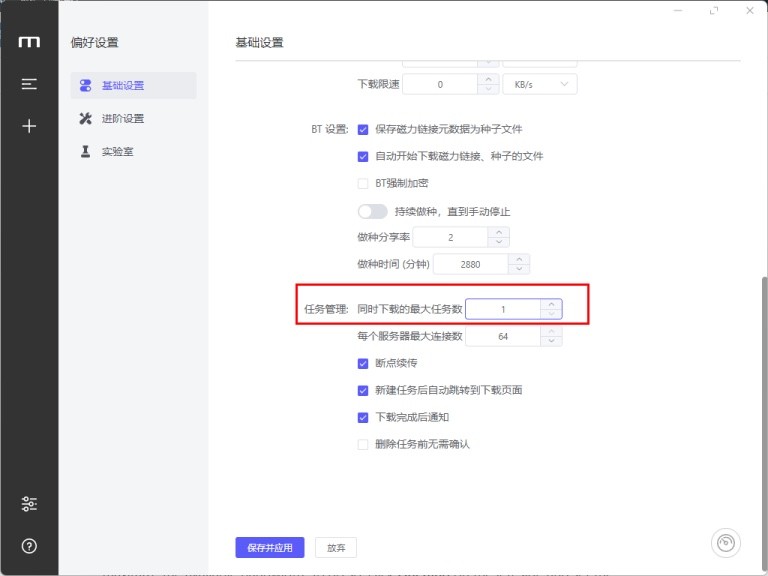Click the speedometer icon at bottom right
Screen dimensions: 768x576
(725, 543)
